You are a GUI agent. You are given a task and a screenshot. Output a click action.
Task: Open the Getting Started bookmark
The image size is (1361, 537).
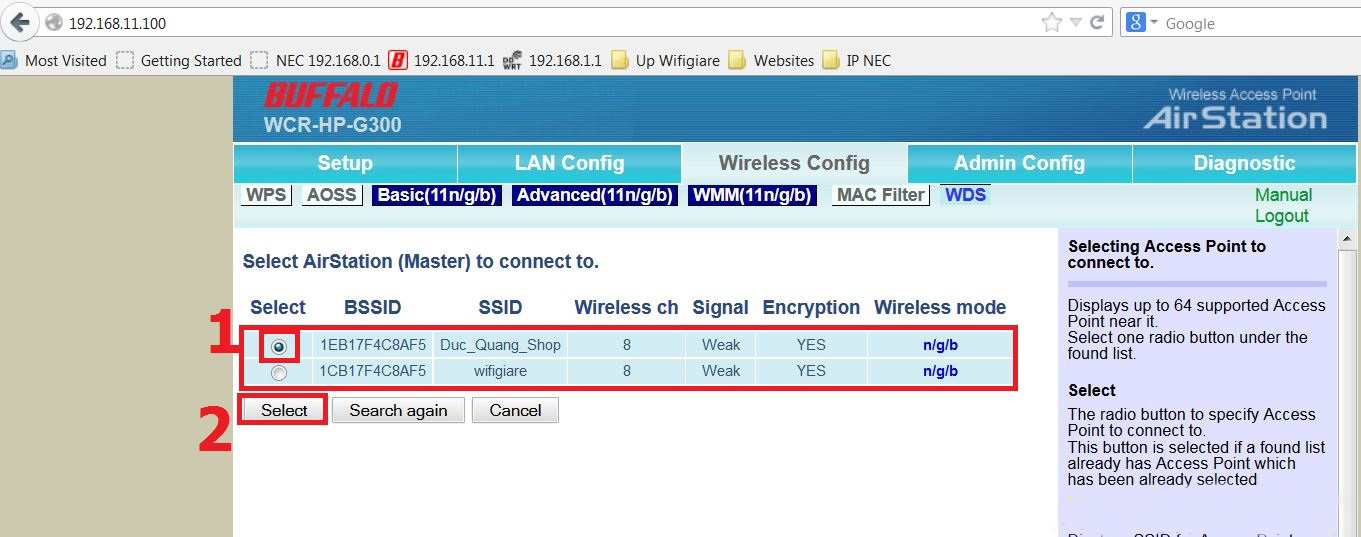(x=179, y=60)
